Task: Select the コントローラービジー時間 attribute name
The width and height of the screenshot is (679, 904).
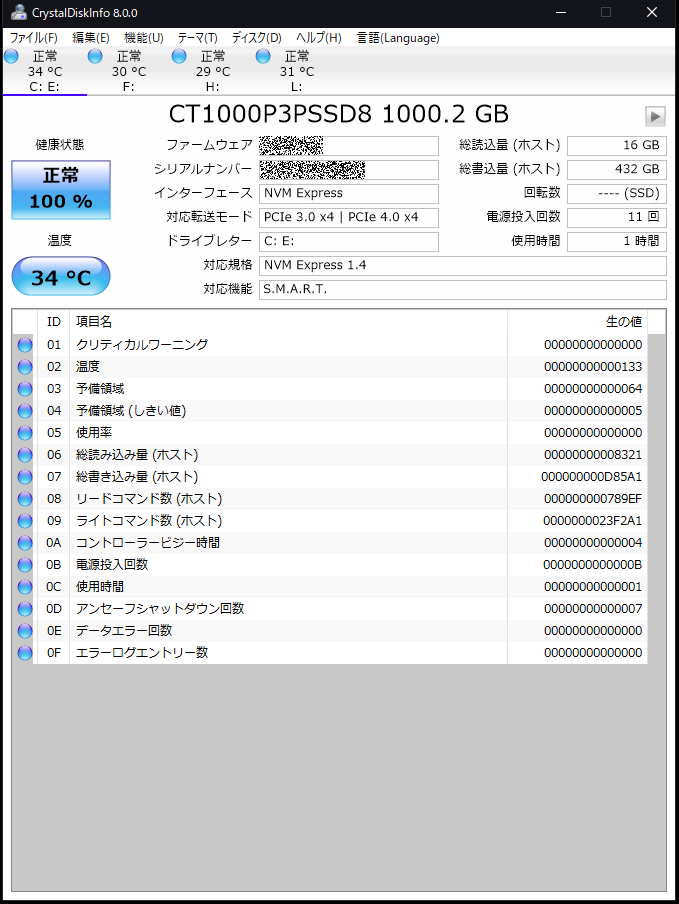Action: coord(148,543)
